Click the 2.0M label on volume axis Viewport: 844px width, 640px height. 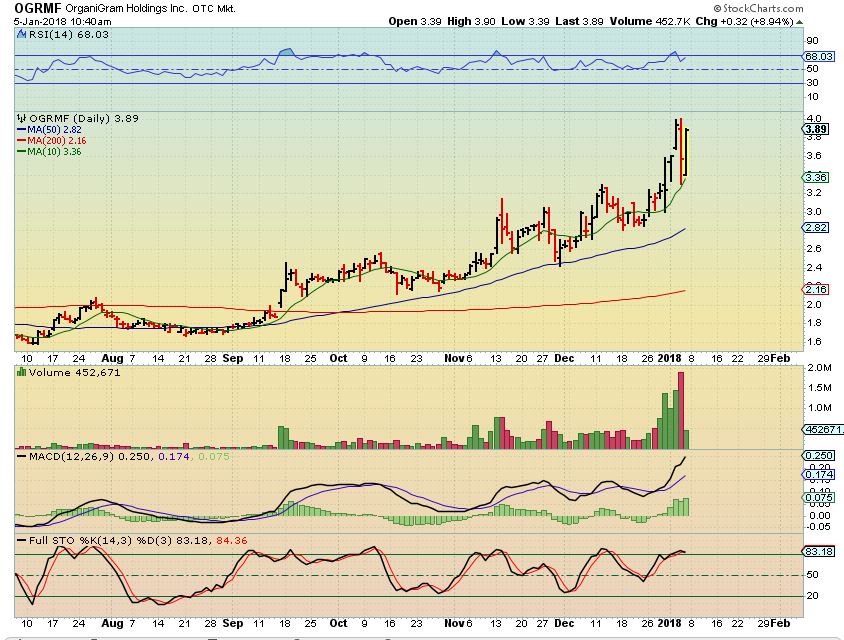click(x=818, y=368)
